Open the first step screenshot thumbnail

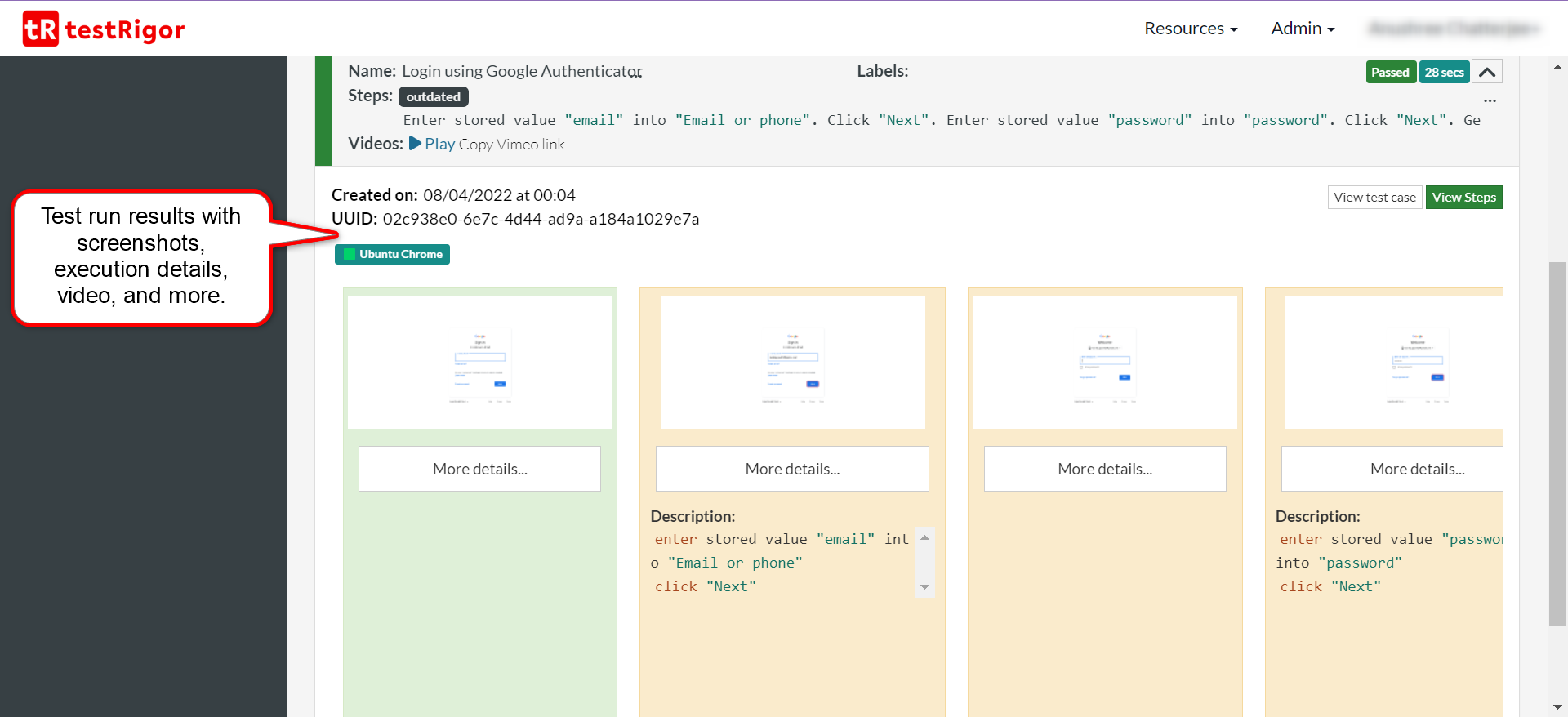(x=480, y=363)
